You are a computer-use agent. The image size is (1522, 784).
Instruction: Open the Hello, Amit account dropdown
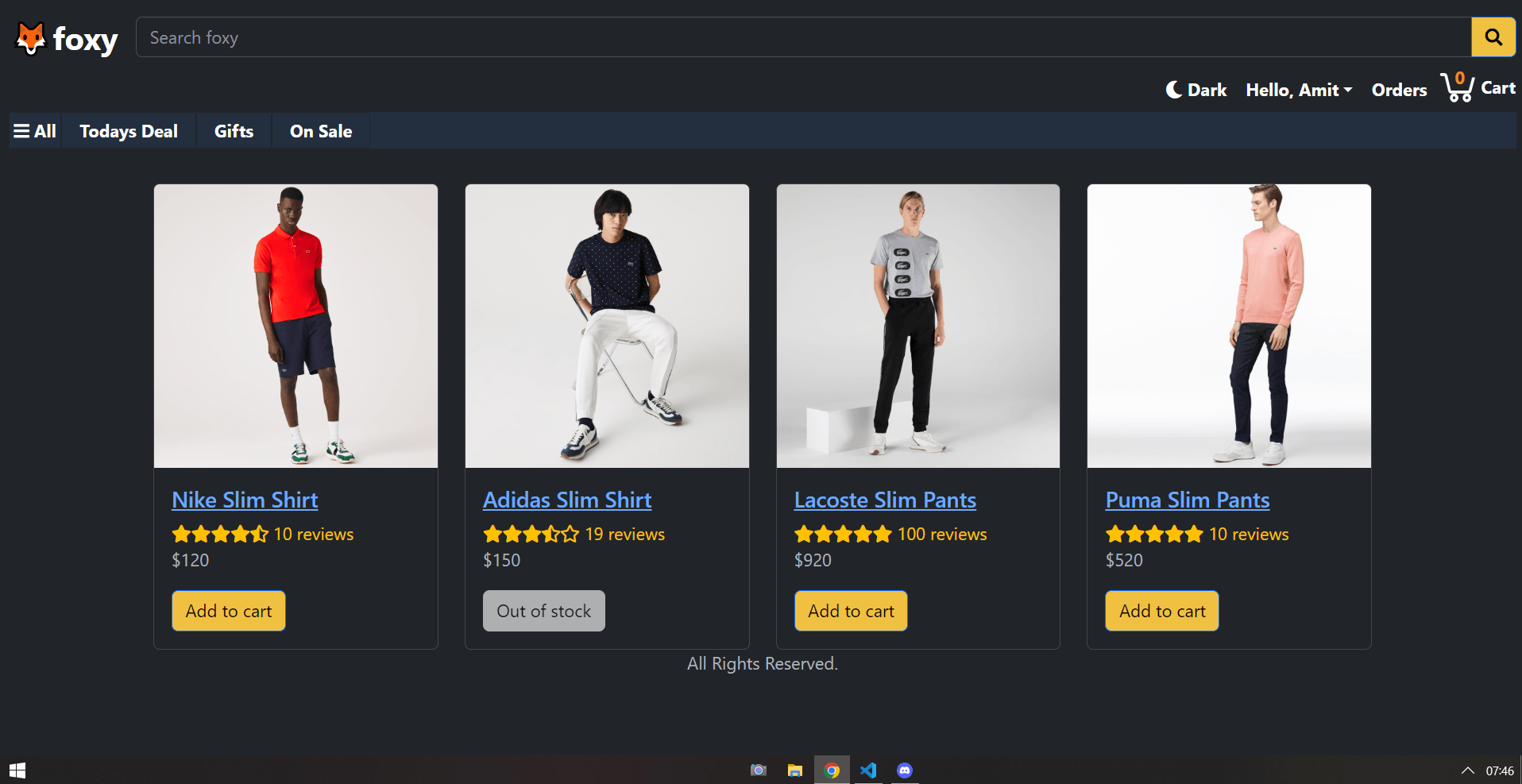(x=1299, y=90)
